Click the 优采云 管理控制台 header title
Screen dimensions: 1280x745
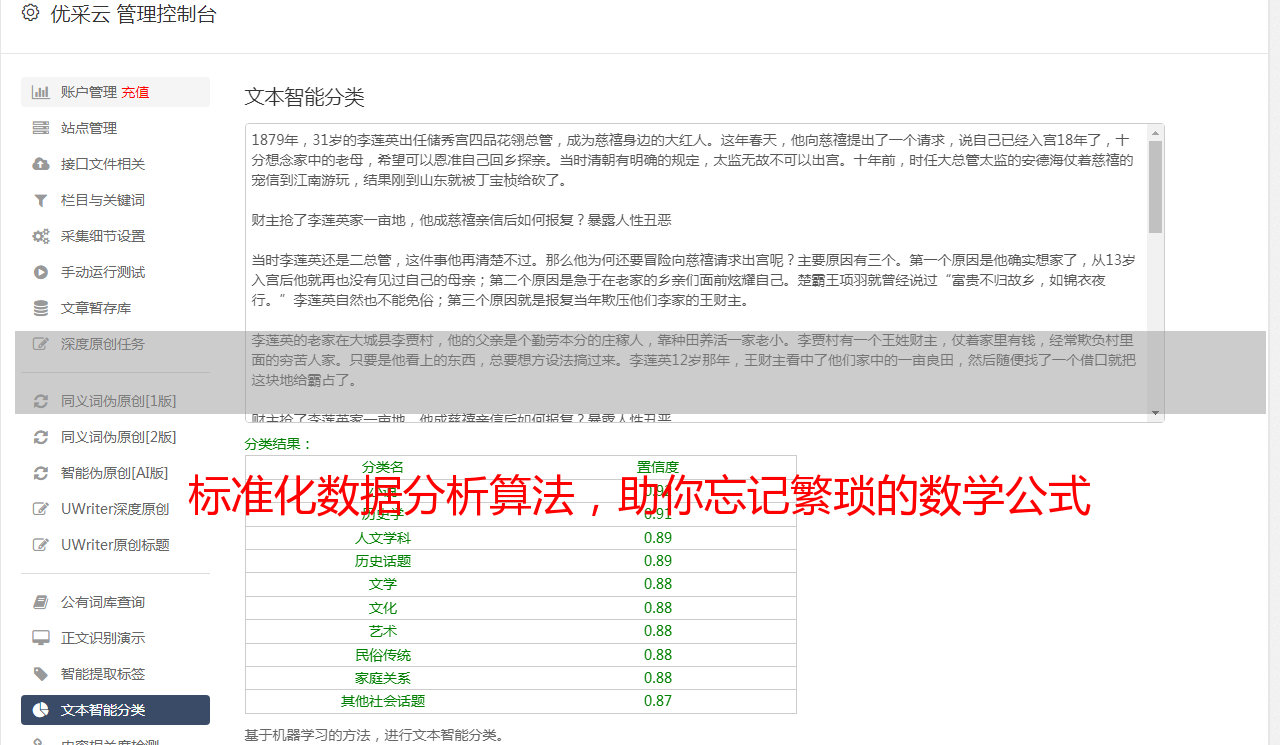(133, 14)
